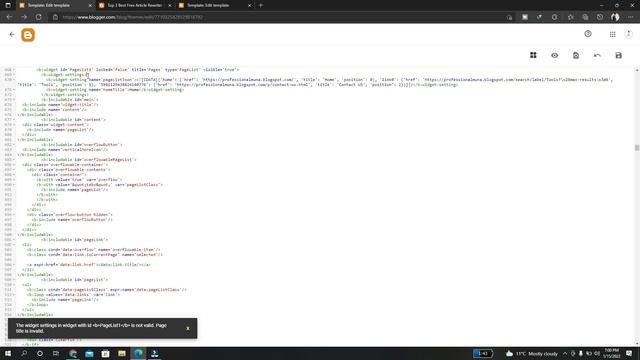Screen dimensions: 640x360
Task: Open the browser settings and more menu
Action: tap(630, 17)
